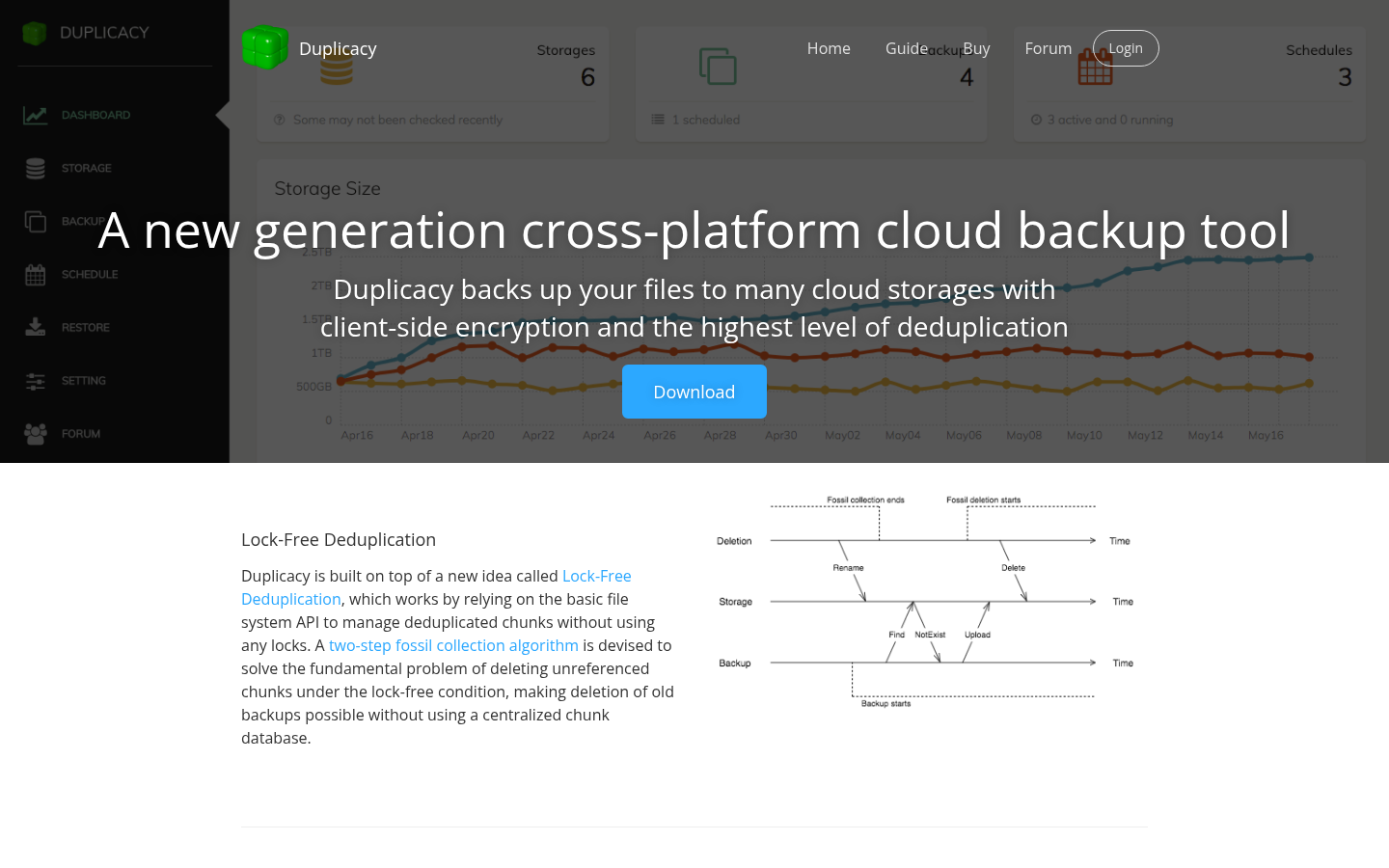
Task: Open the two-step fossil collection algorithm link
Action: [453, 645]
